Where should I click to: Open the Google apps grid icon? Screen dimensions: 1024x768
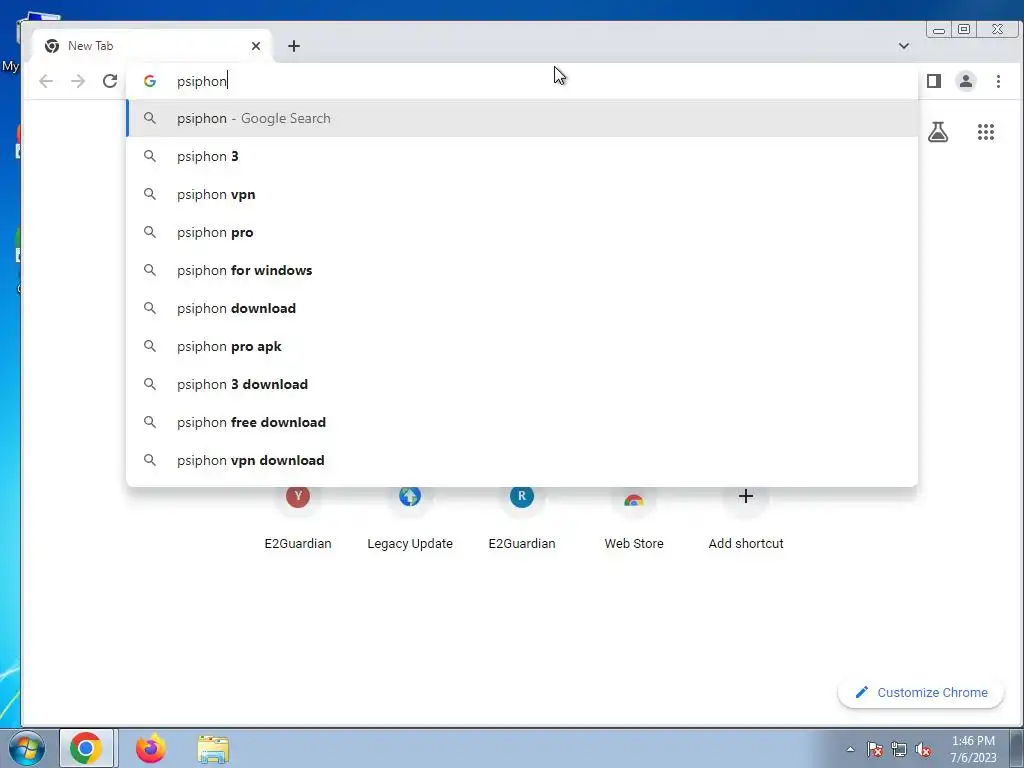click(x=985, y=132)
